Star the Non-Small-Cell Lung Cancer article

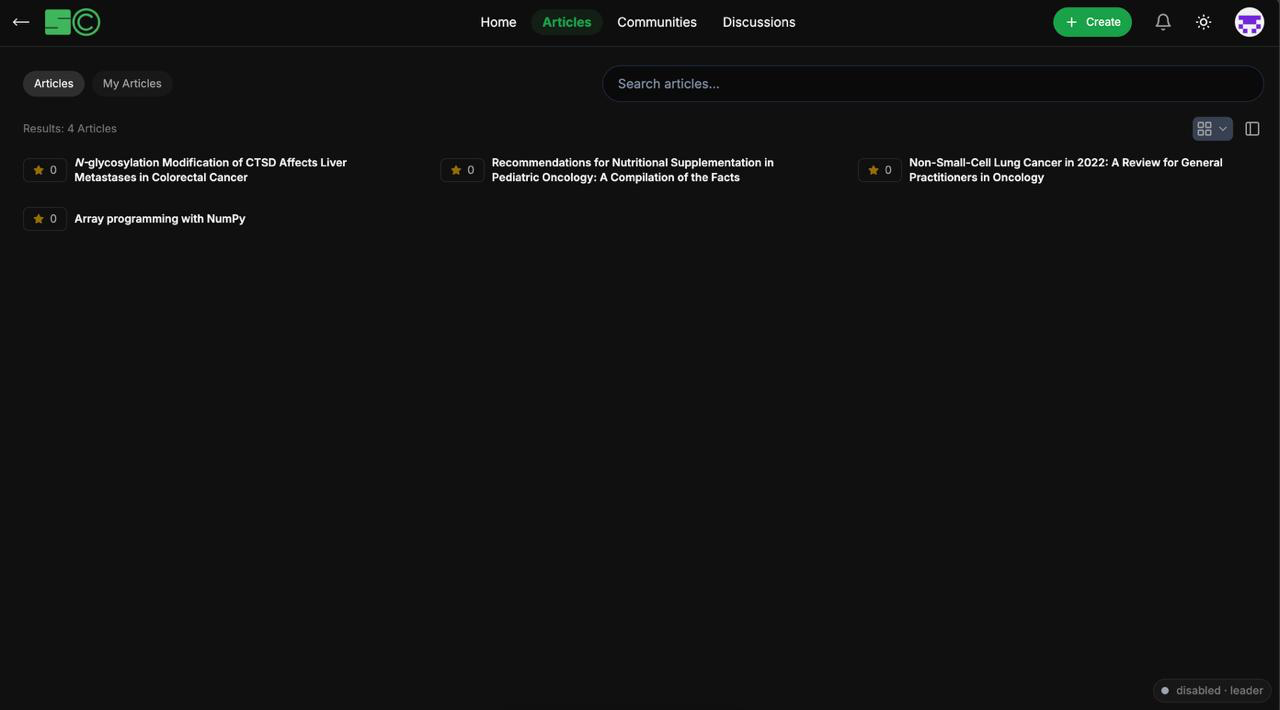tap(879, 170)
